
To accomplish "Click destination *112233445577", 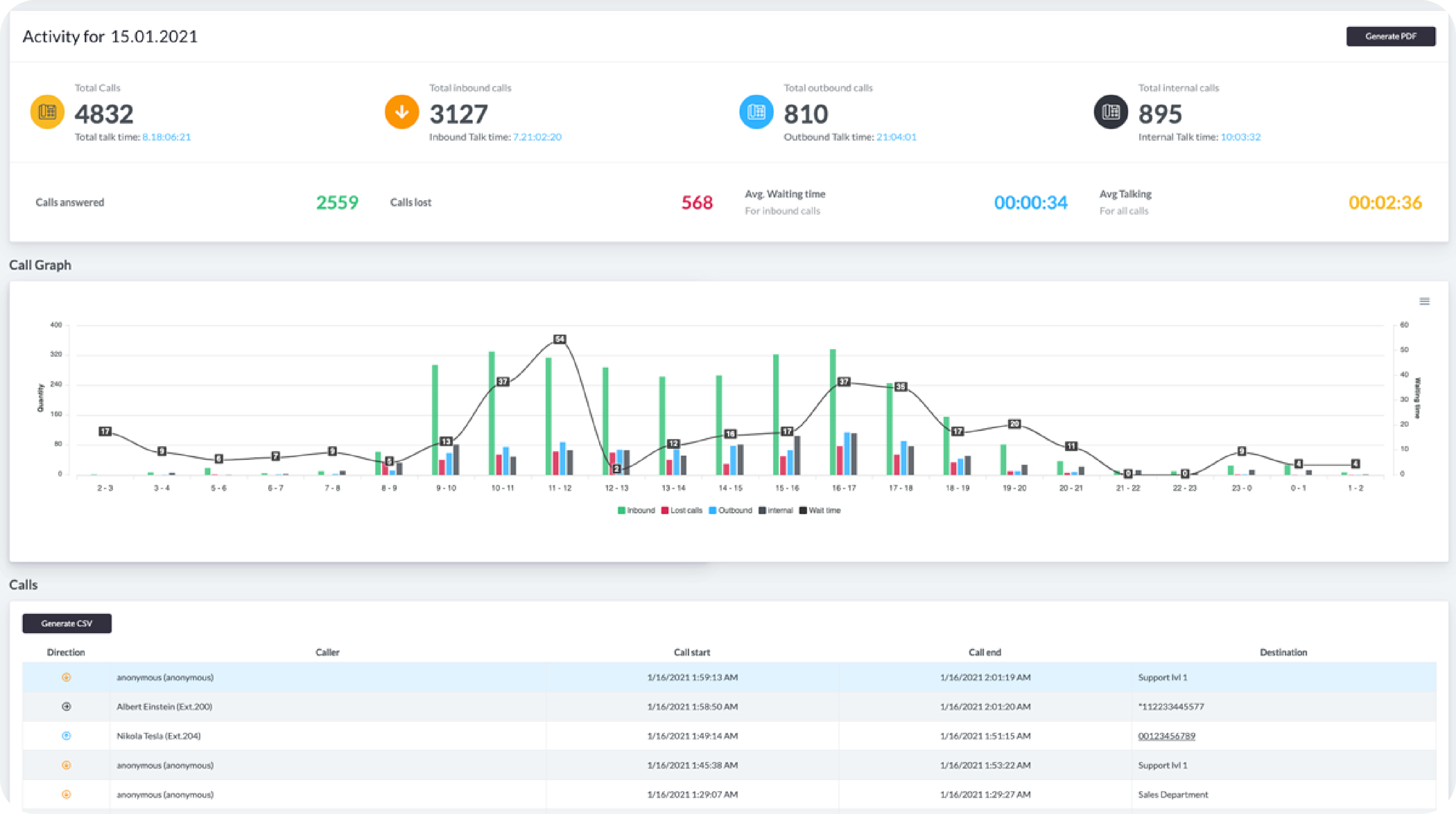I will 1171,707.
